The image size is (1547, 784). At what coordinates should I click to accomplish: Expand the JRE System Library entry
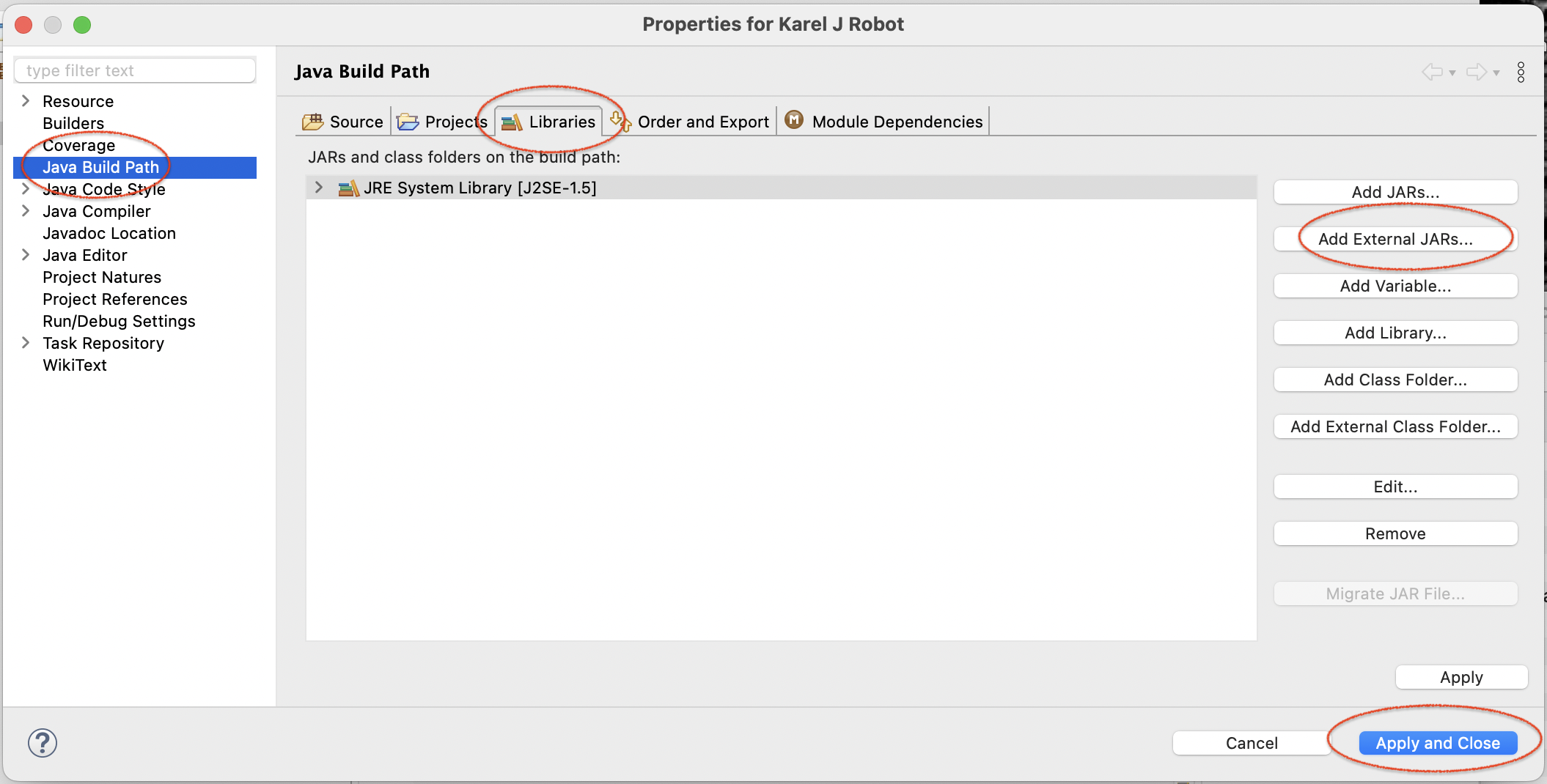click(319, 188)
